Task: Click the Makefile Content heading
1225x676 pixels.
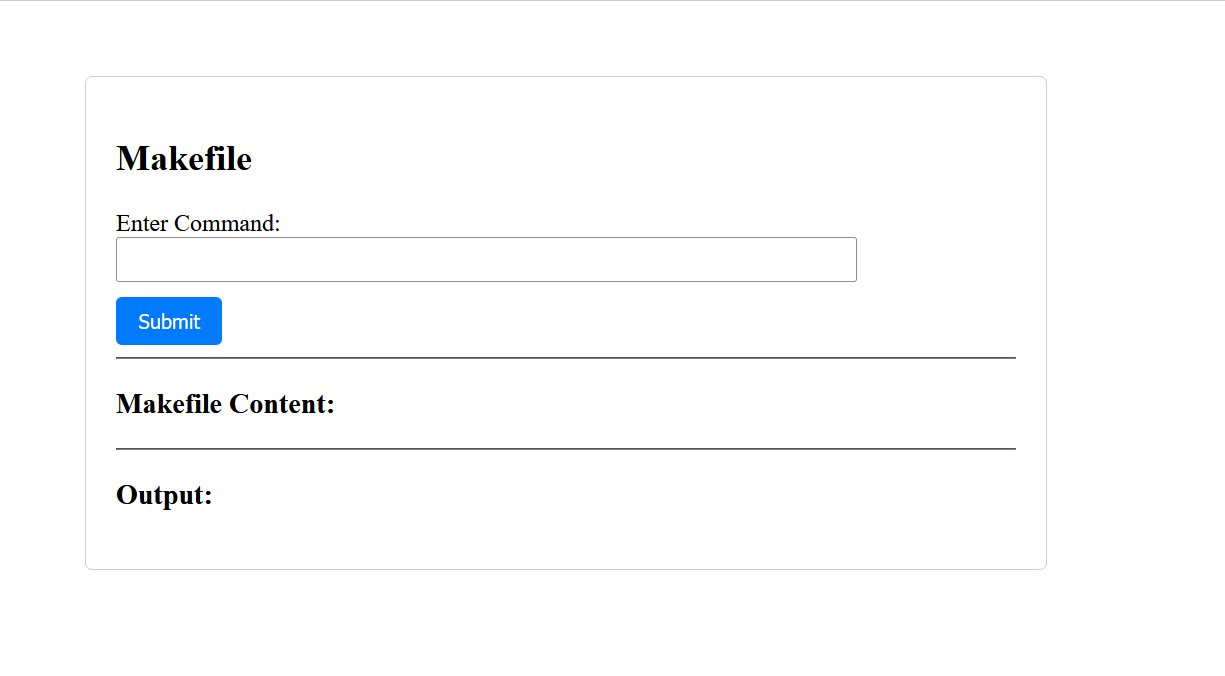Action: 225,404
